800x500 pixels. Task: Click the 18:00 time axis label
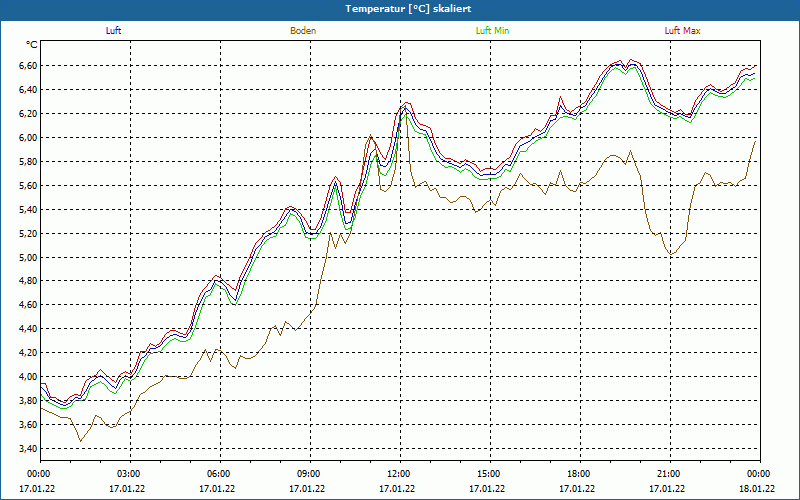pyautogui.click(x=580, y=474)
